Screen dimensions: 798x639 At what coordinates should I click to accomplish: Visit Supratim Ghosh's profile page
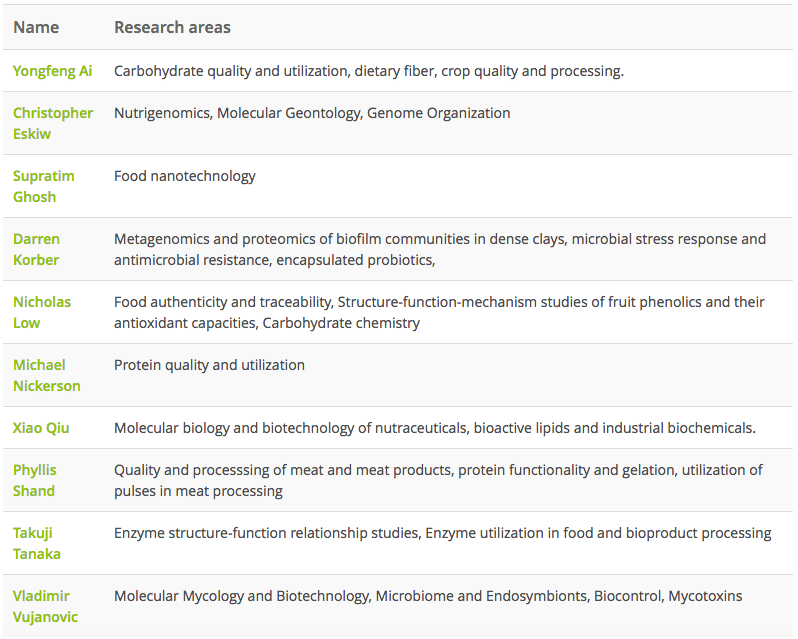click(43, 186)
